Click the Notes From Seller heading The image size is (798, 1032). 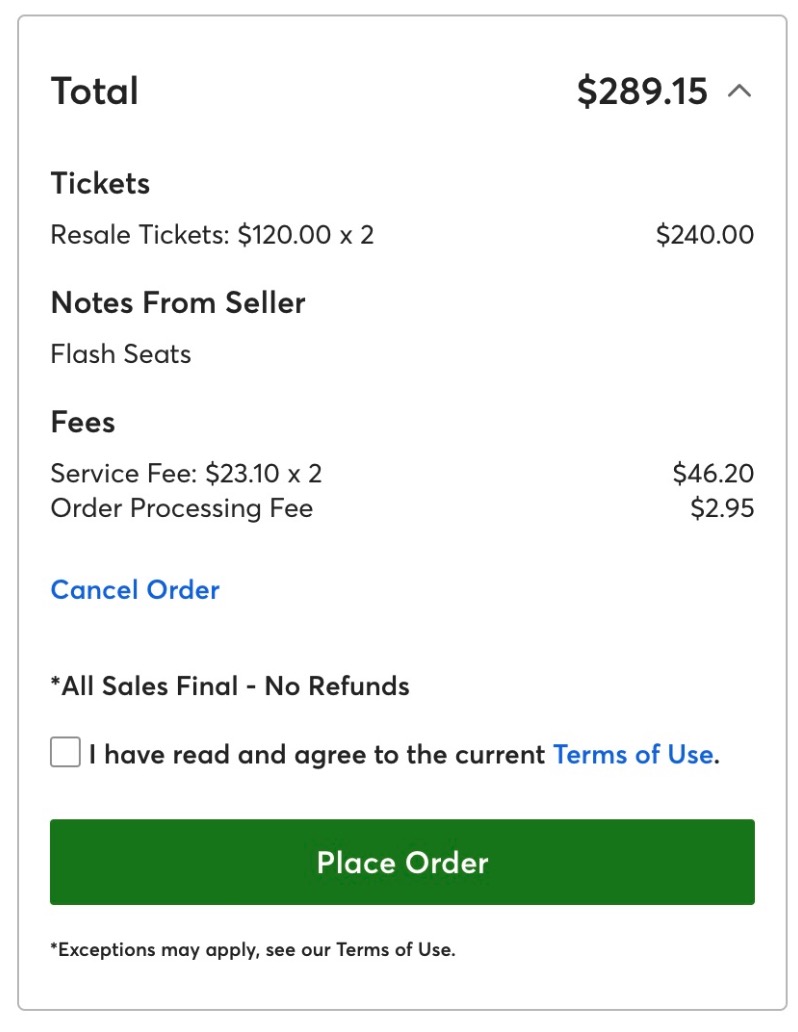178,303
